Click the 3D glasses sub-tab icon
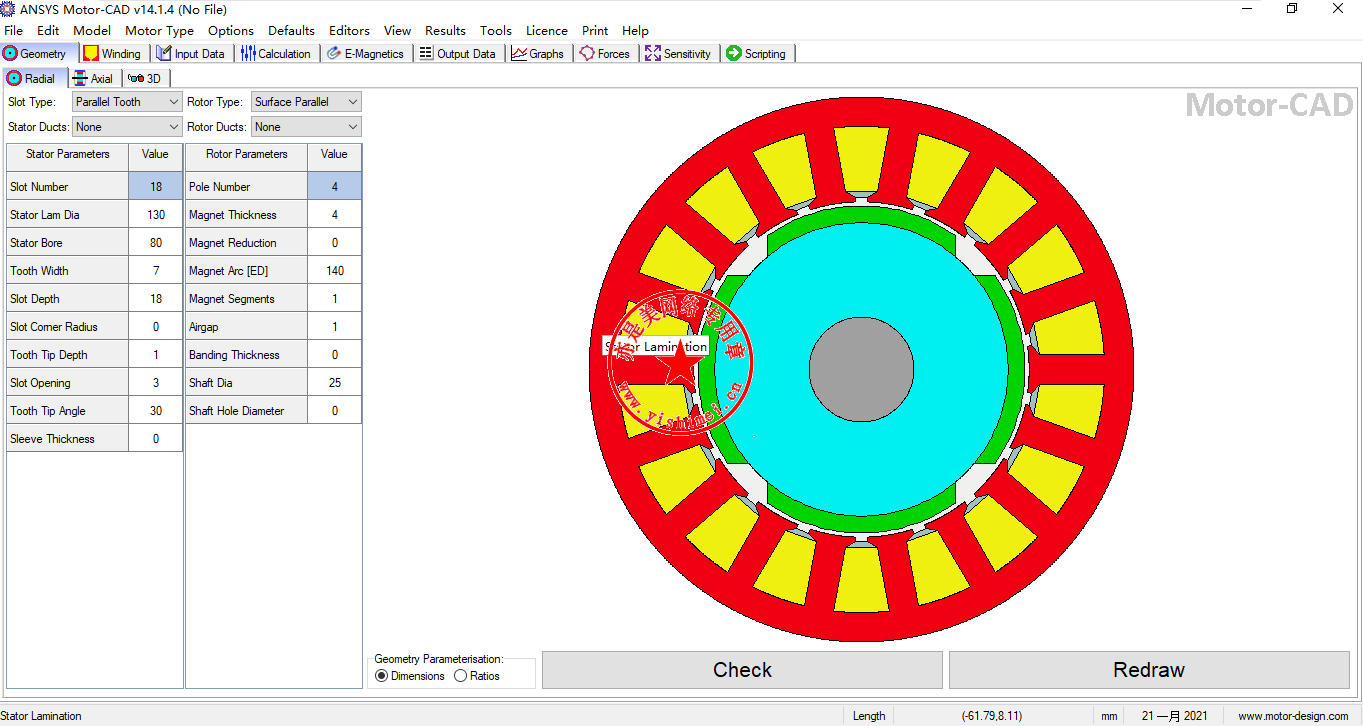The image size is (1363, 726). 136,78
